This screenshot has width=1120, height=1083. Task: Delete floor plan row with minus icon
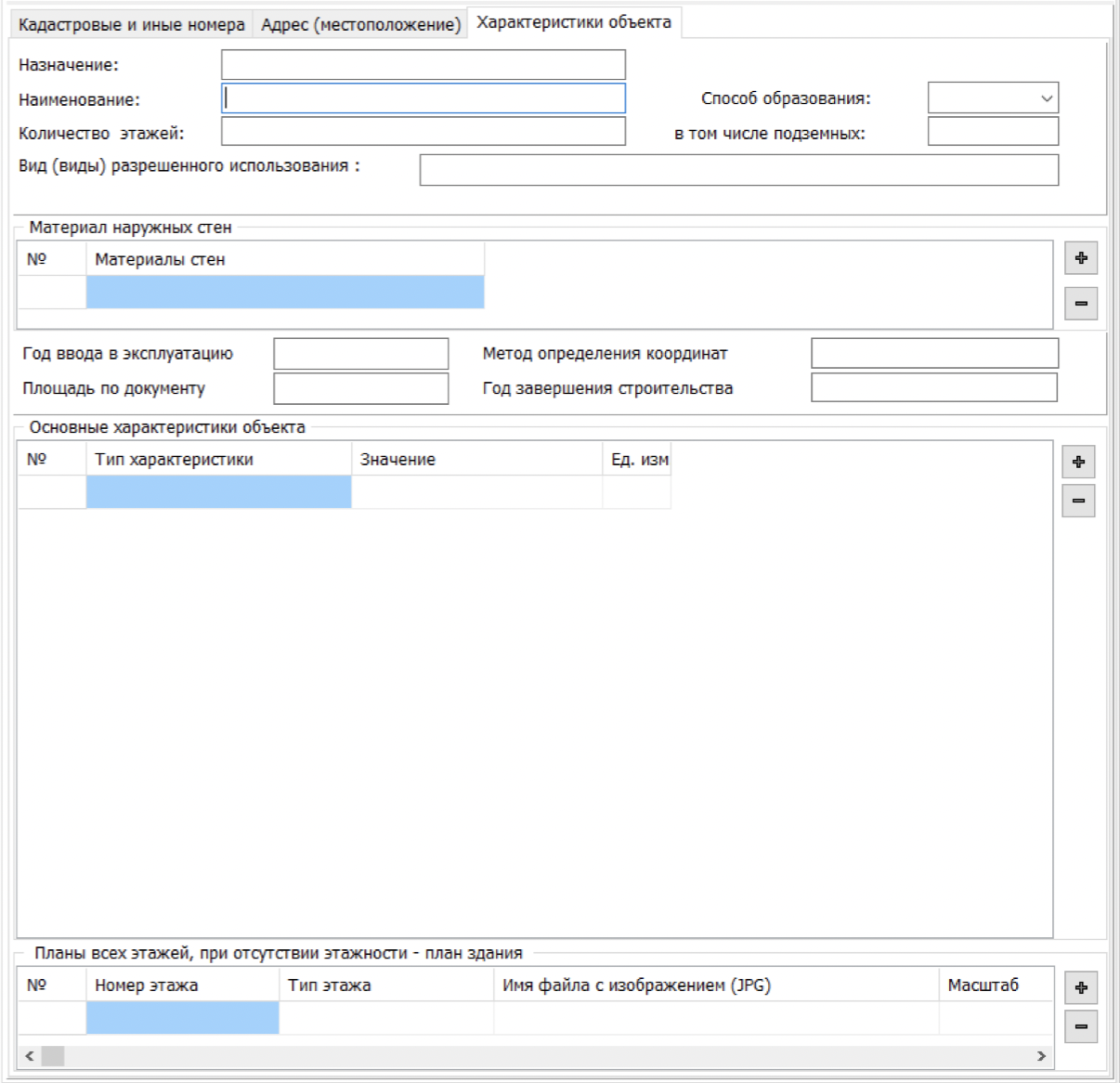tap(1080, 1026)
